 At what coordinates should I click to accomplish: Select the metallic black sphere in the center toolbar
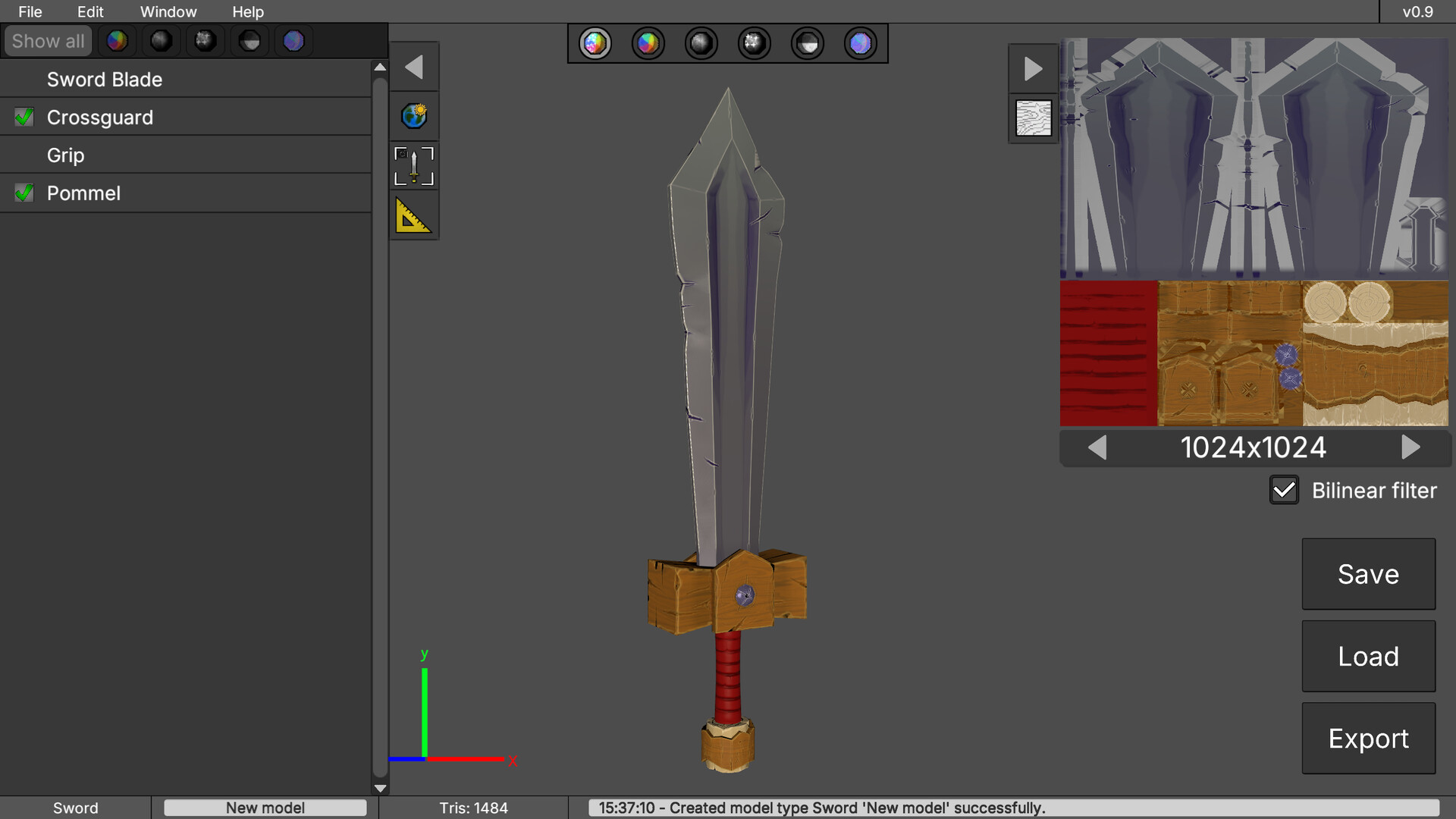[701, 43]
